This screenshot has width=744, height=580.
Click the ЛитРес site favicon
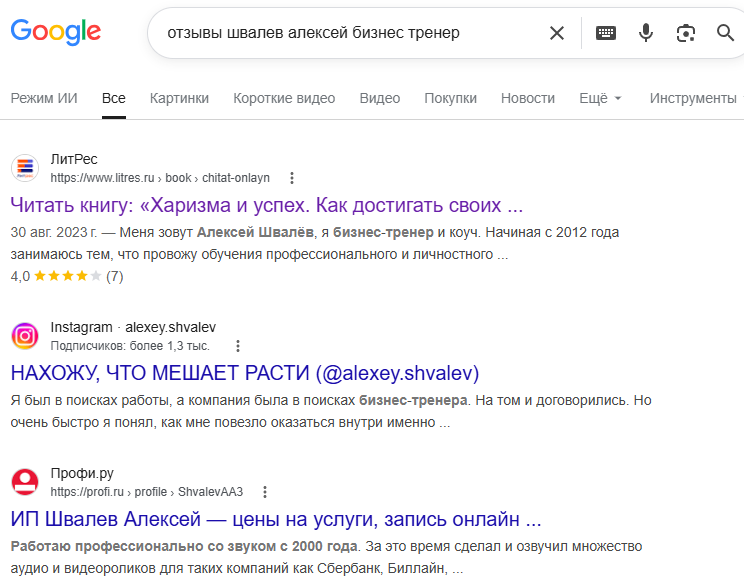tap(25, 168)
